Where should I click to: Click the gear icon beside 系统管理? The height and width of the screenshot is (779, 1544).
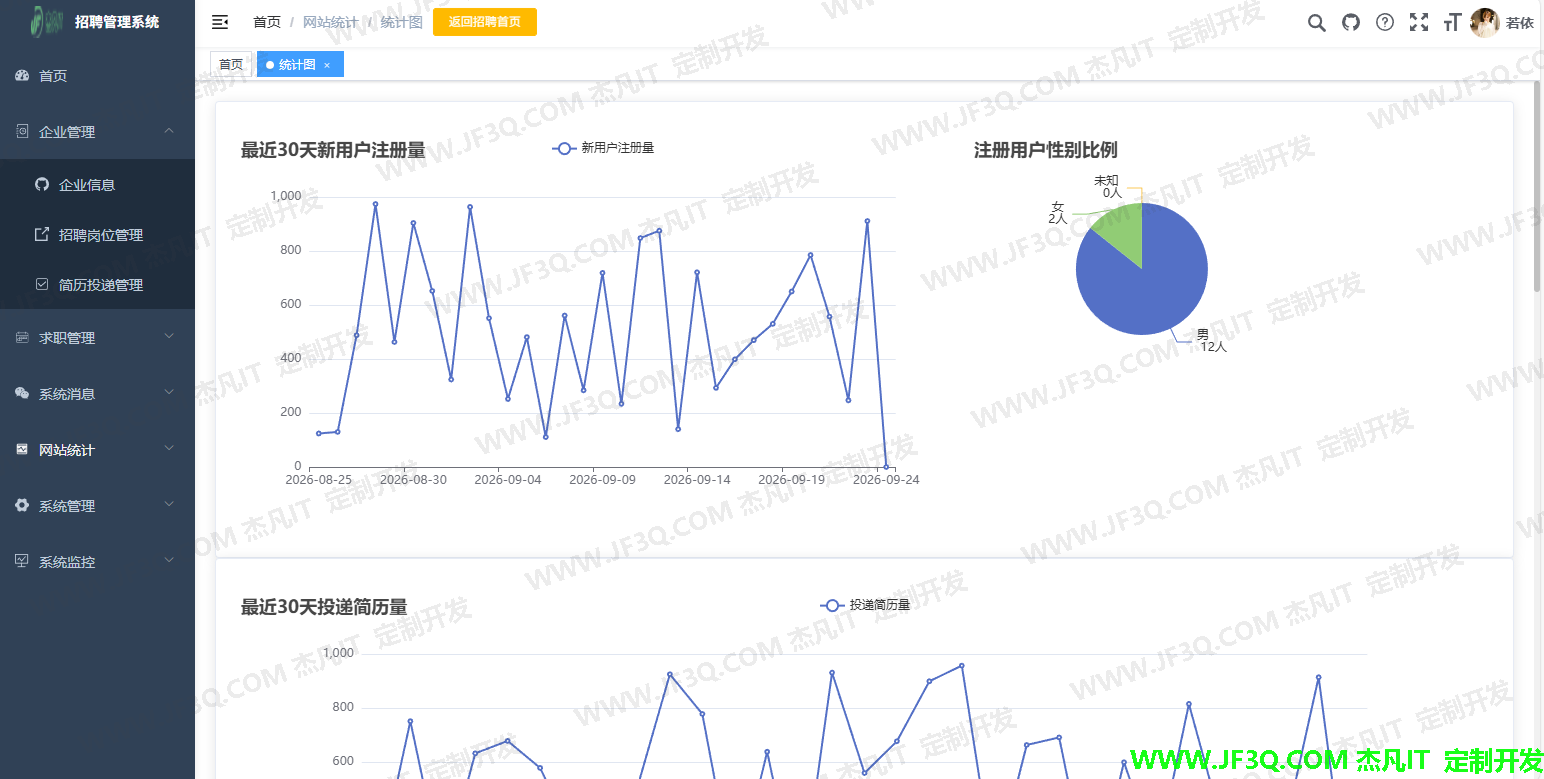pyautogui.click(x=22, y=506)
